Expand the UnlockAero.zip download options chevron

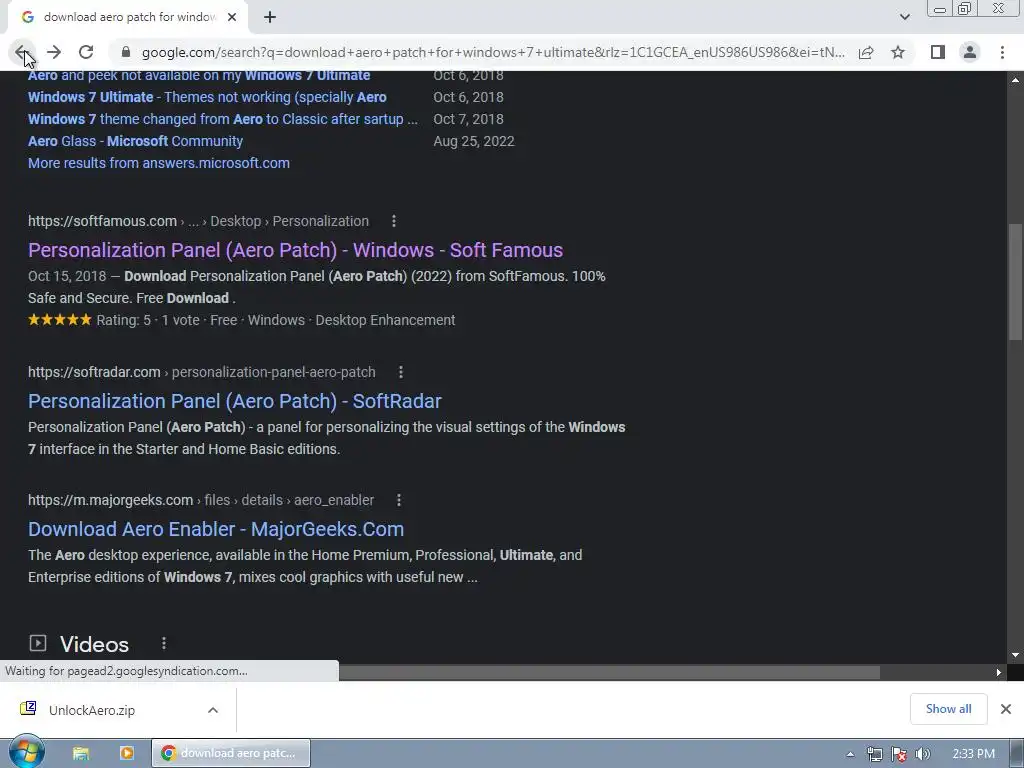tap(213, 711)
